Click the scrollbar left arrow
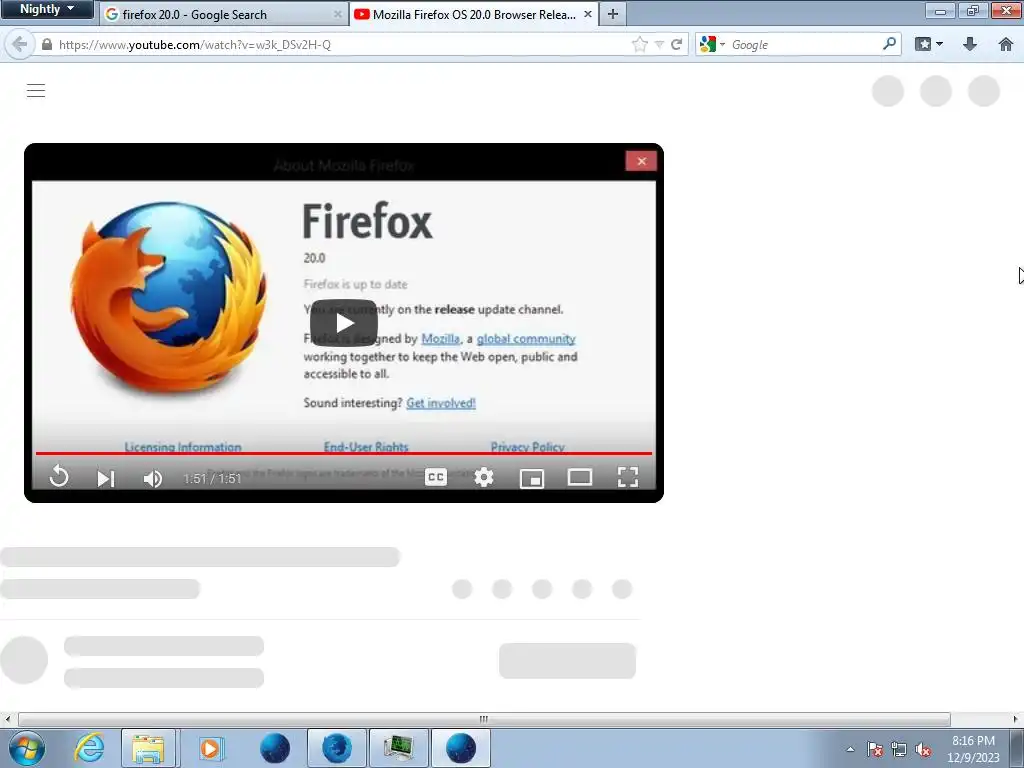 click(x=7, y=719)
